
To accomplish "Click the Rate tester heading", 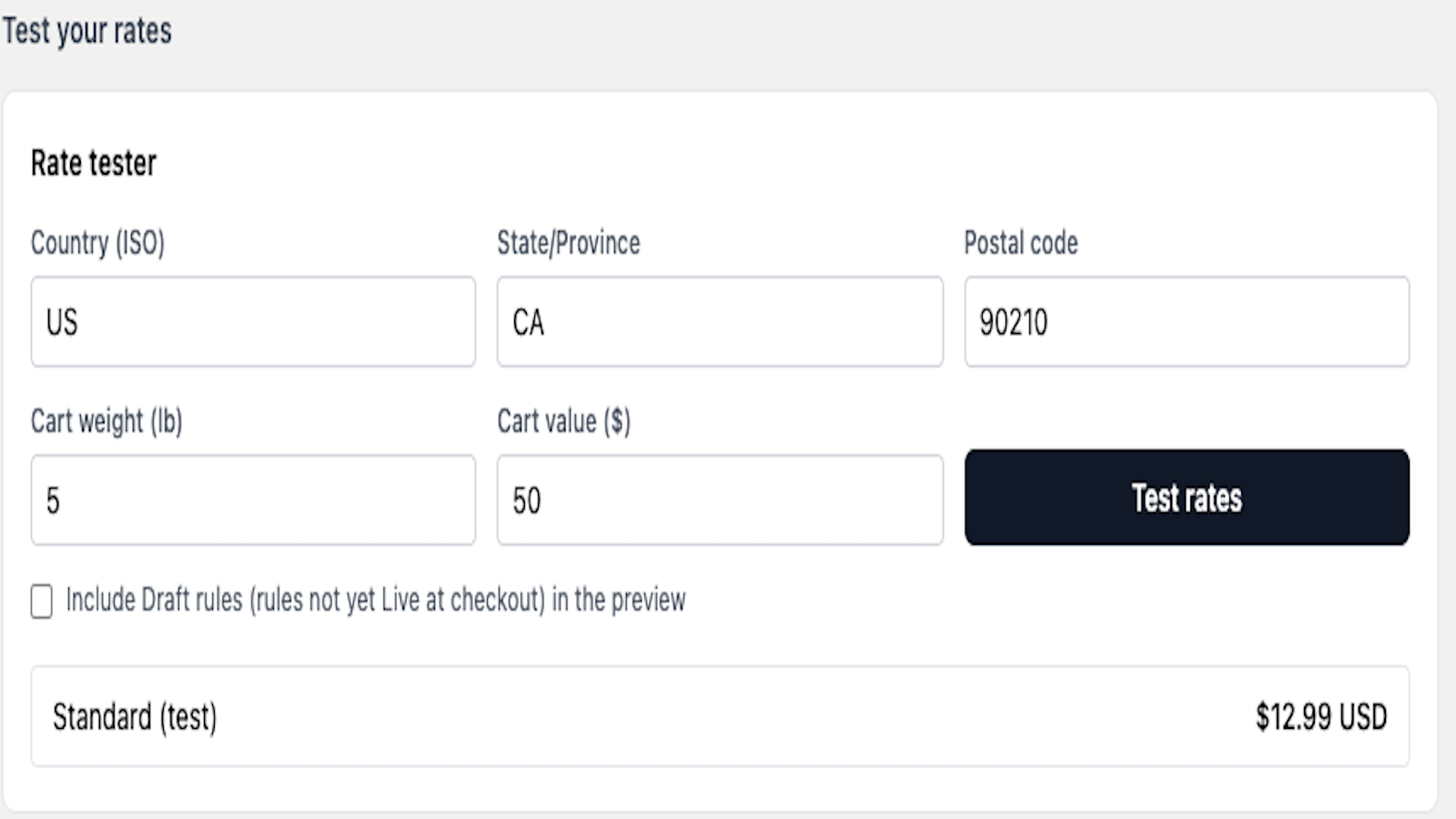I will 94,164.
